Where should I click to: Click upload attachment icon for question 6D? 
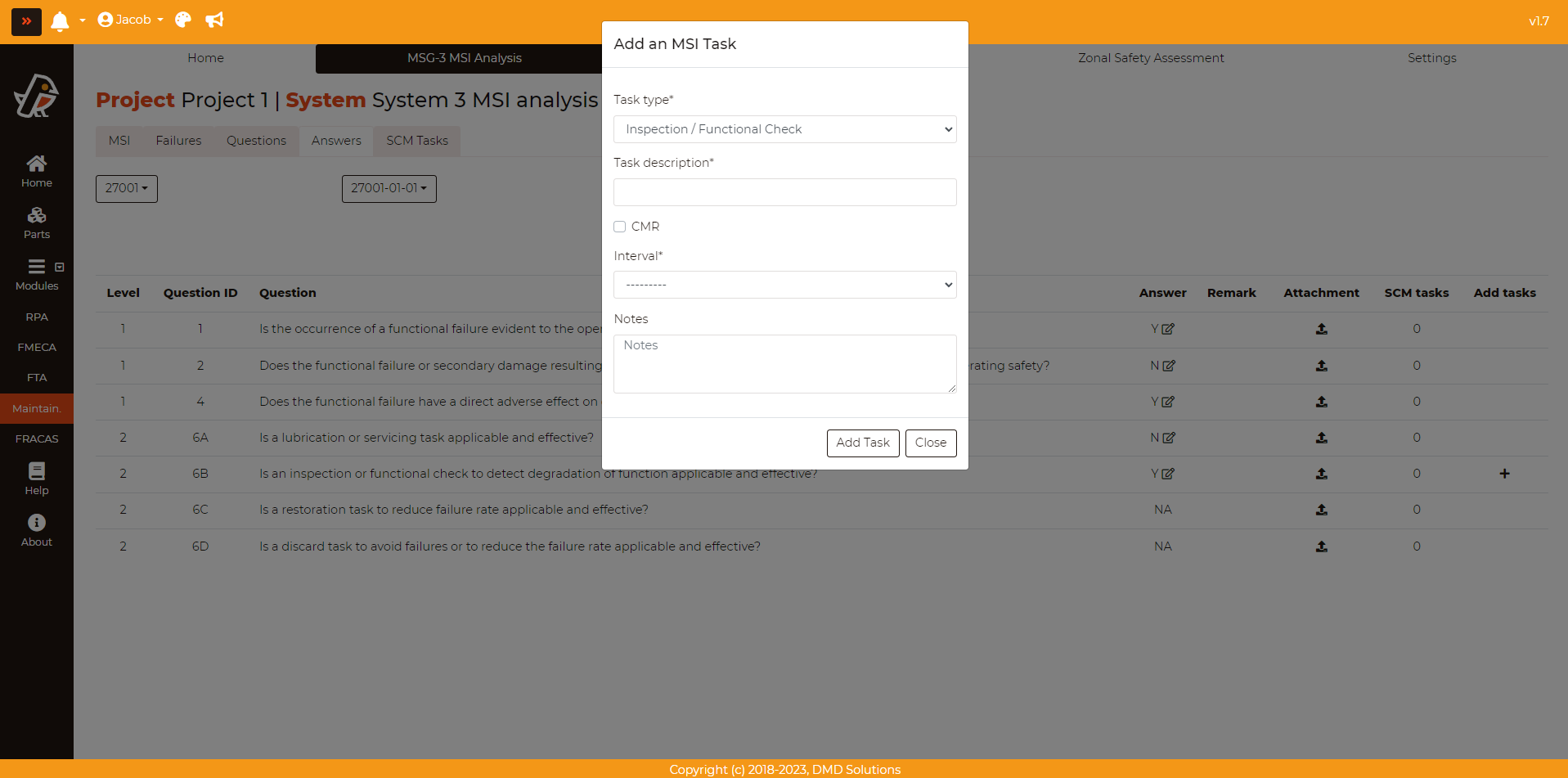click(1321, 546)
